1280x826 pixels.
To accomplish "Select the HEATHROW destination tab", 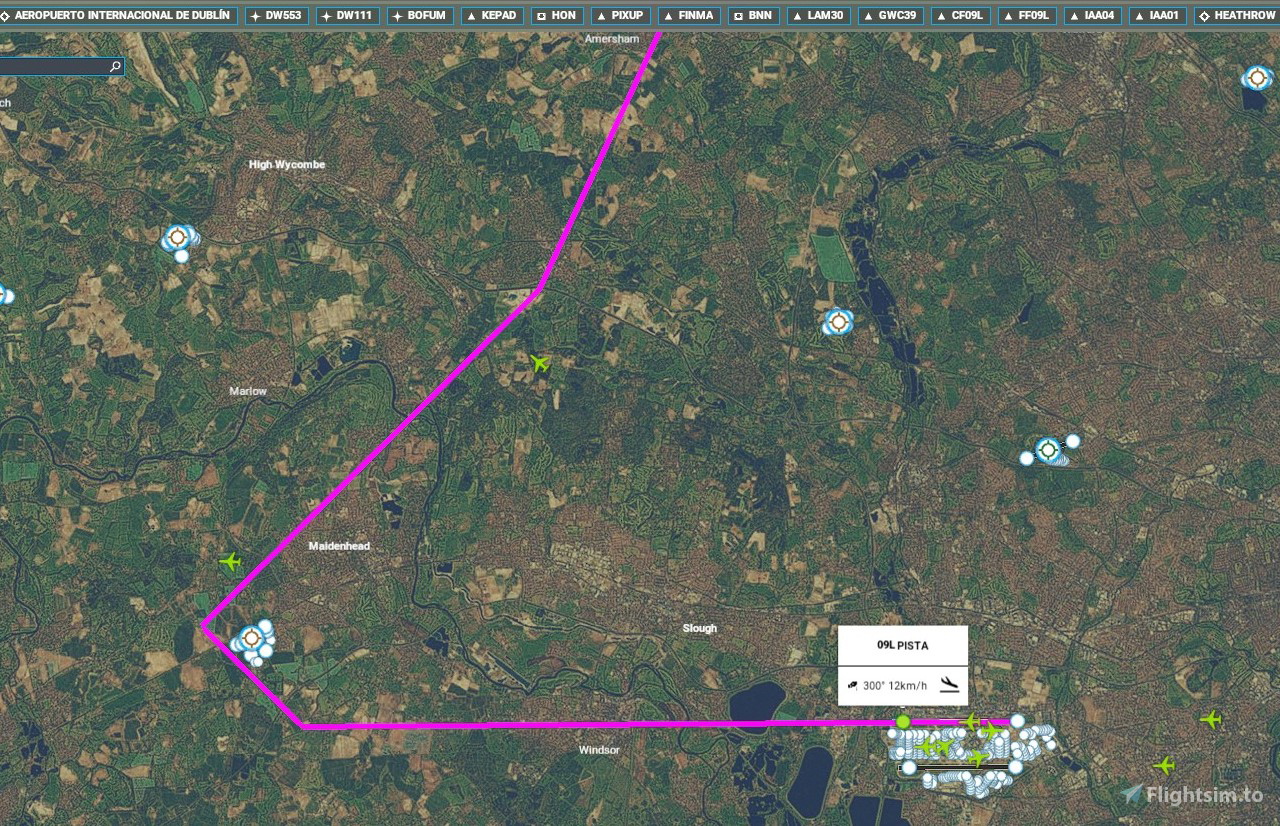I will coord(1236,16).
